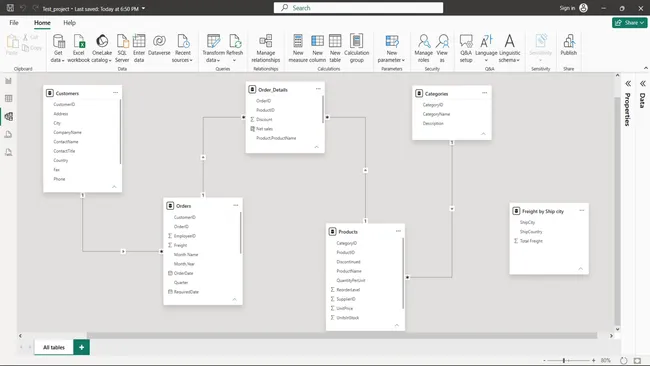Click the Share button
The image size is (650, 366).
click(629, 23)
